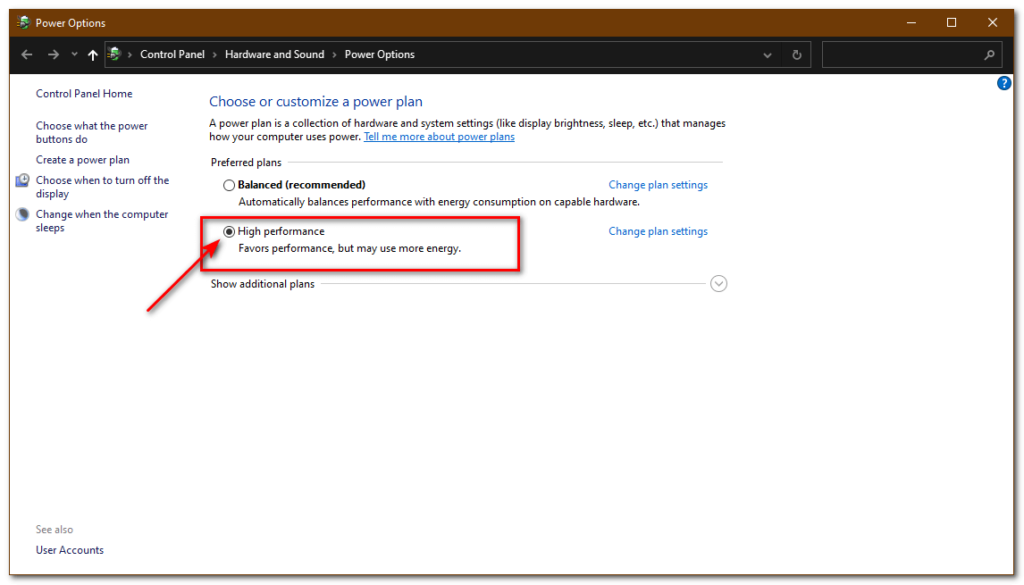This screenshot has width=1024, height=585.
Task: Click the breadcrumb chevron after Control Panel
Action: pyautogui.click(x=215, y=55)
